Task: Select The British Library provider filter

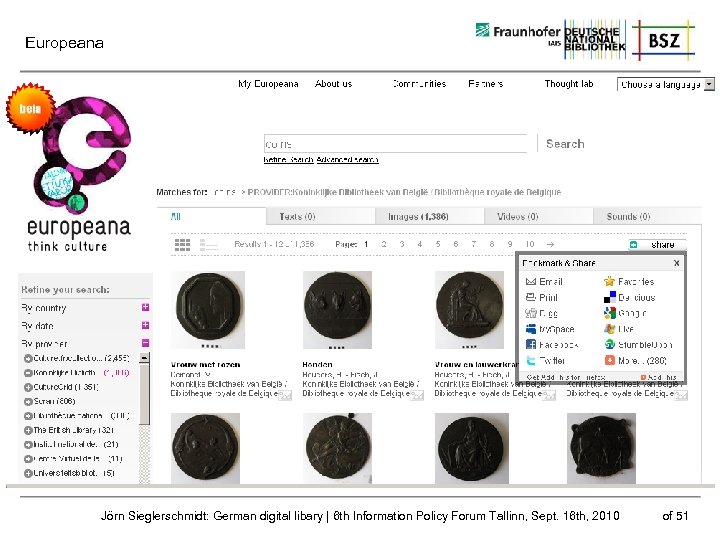Action: [x=69, y=430]
